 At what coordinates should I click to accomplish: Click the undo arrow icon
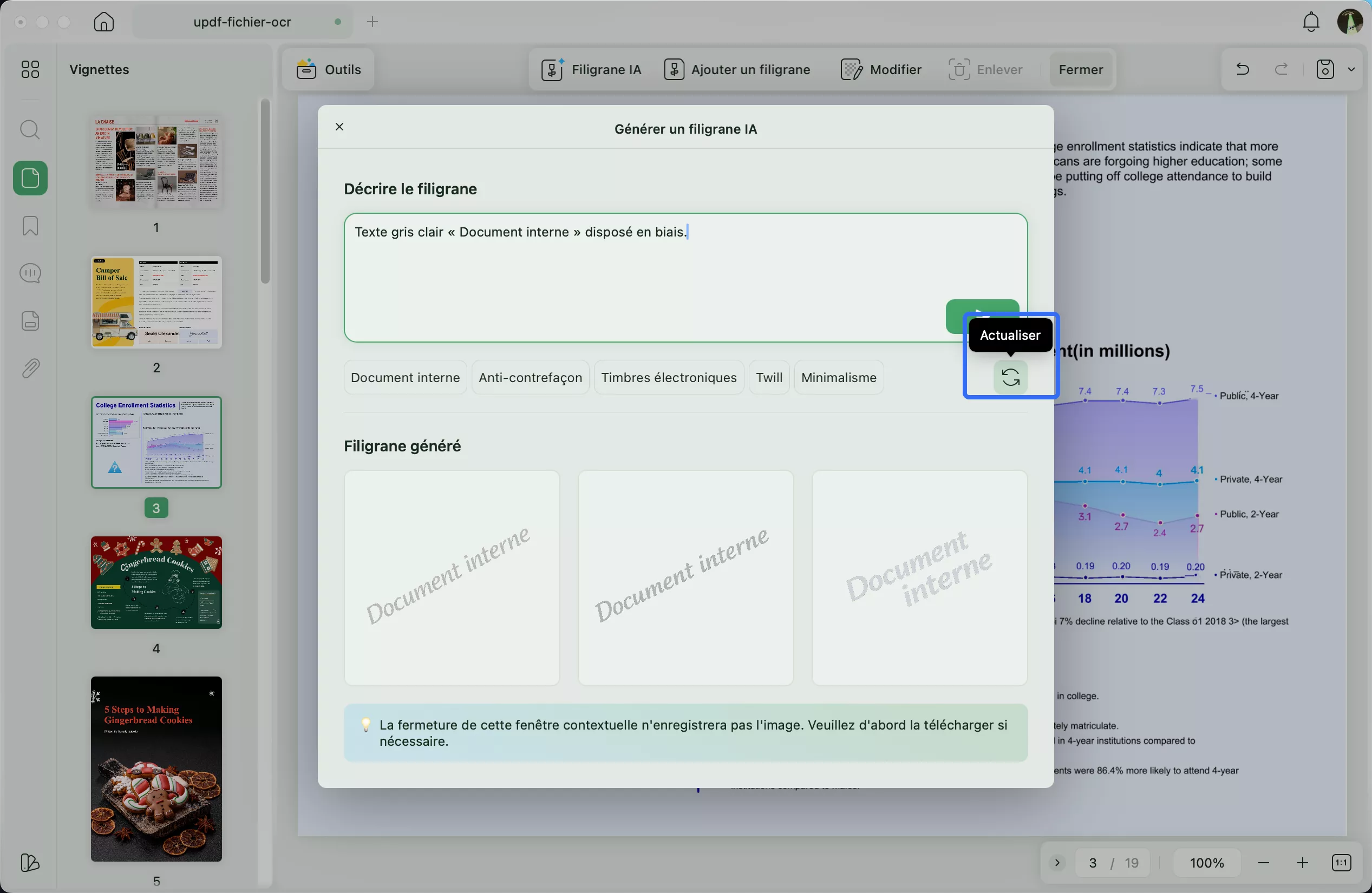coord(1242,70)
